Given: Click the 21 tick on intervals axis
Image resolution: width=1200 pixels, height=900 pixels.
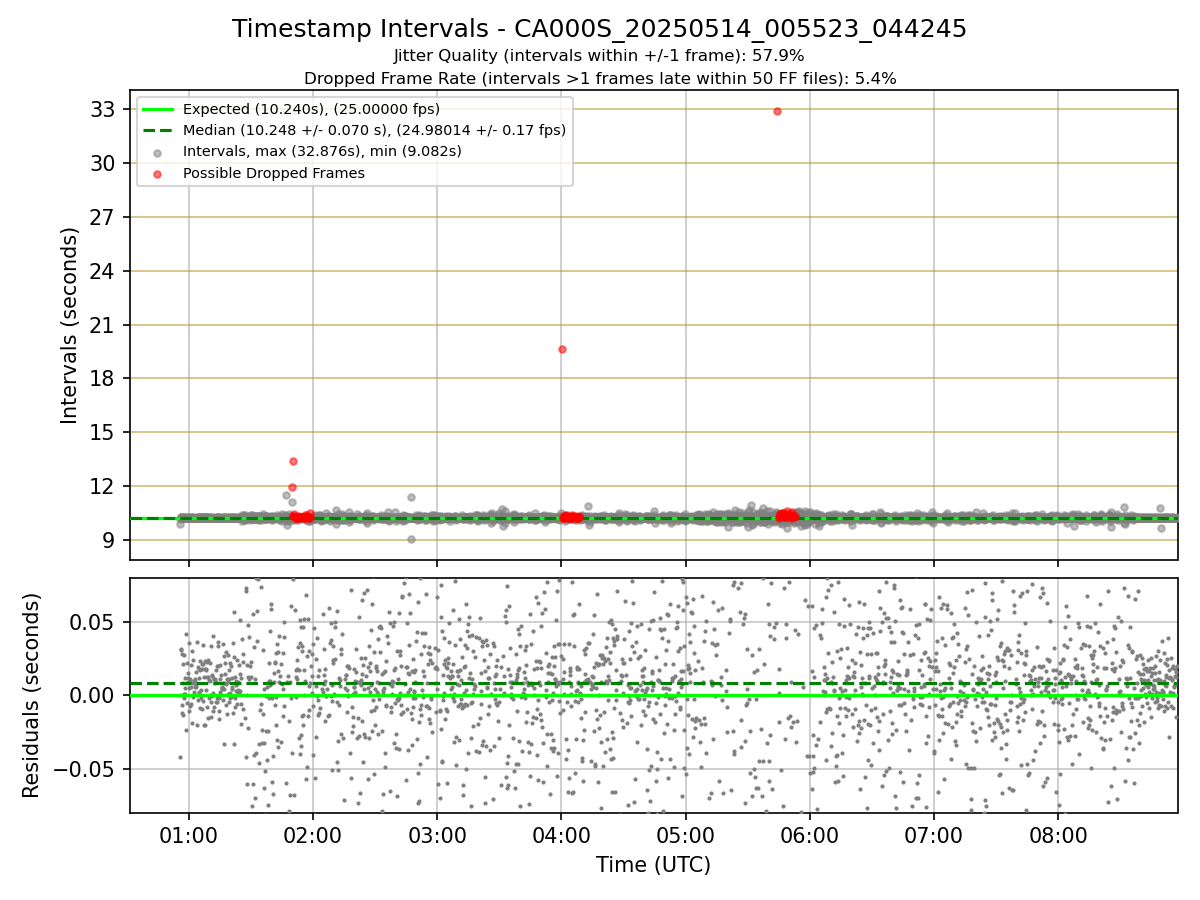Looking at the screenshot, I should click(103, 325).
